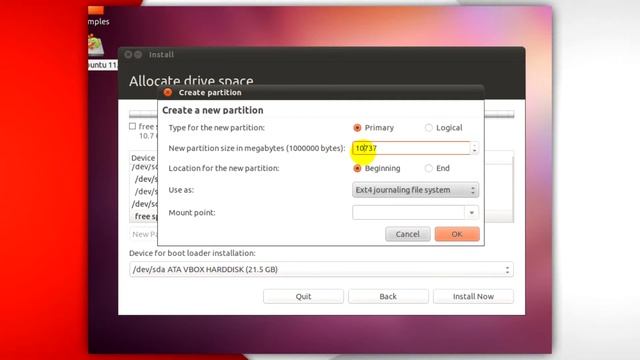Click the Mount point text field

coord(408,213)
